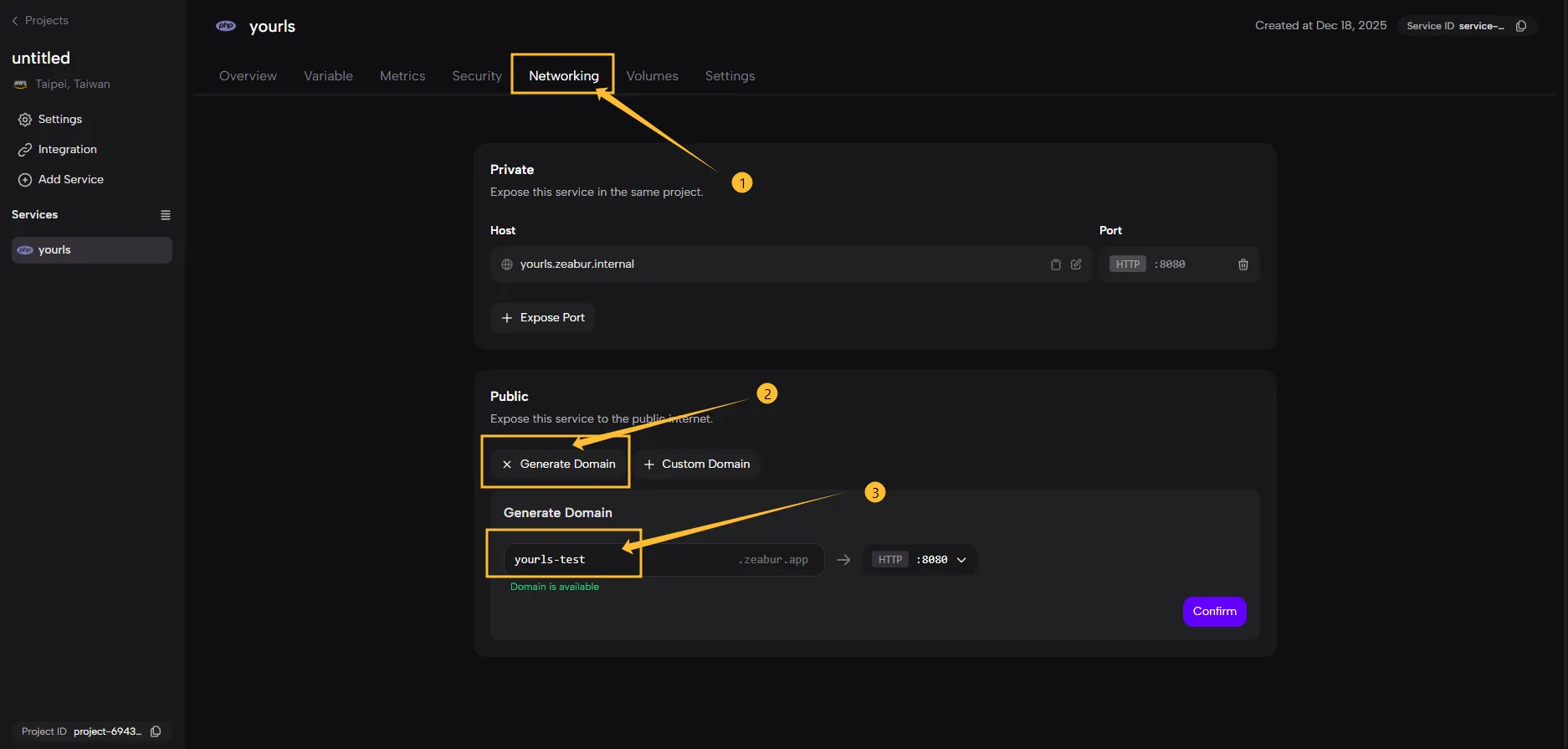The width and height of the screenshot is (1568, 749).
Task: Delete the exposed 8080 port
Action: point(1243,264)
